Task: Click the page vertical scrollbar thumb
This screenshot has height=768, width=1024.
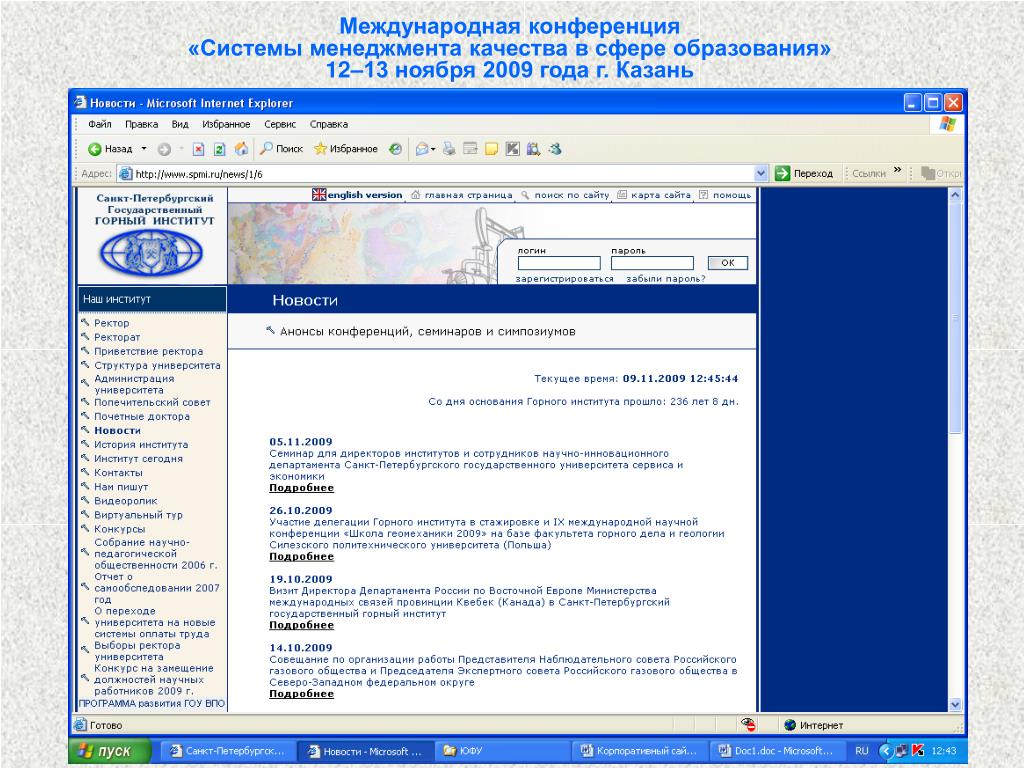Action: (955, 318)
